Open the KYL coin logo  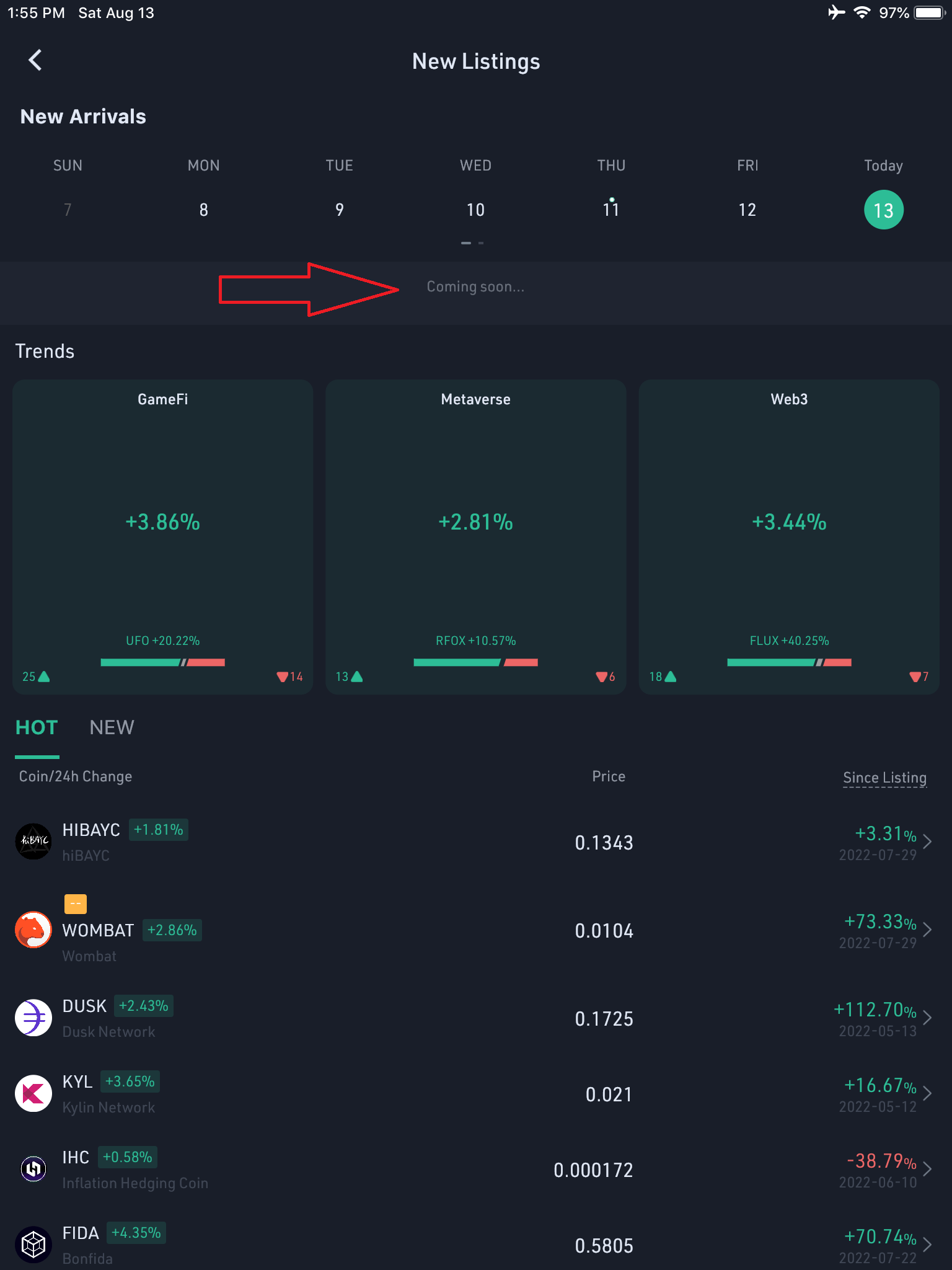point(33,1093)
